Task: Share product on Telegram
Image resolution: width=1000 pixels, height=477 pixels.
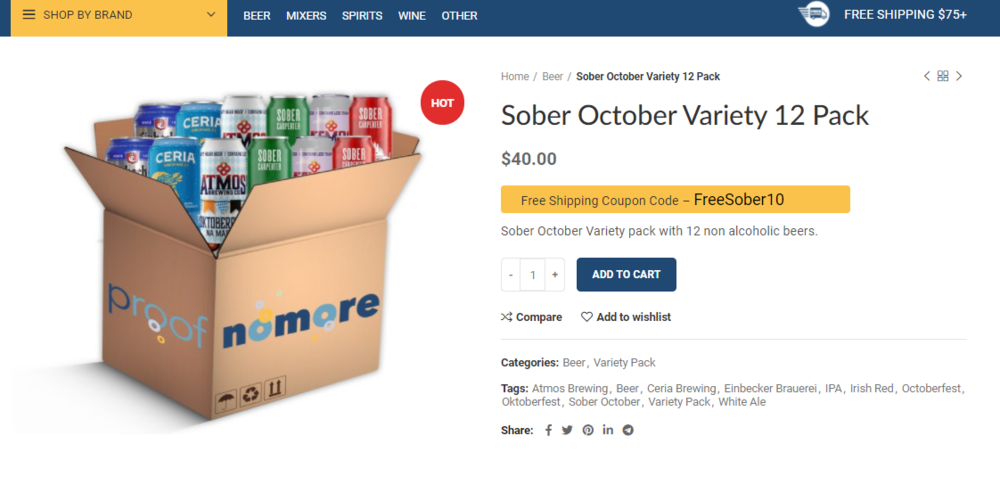Action: [x=628, y=430]
